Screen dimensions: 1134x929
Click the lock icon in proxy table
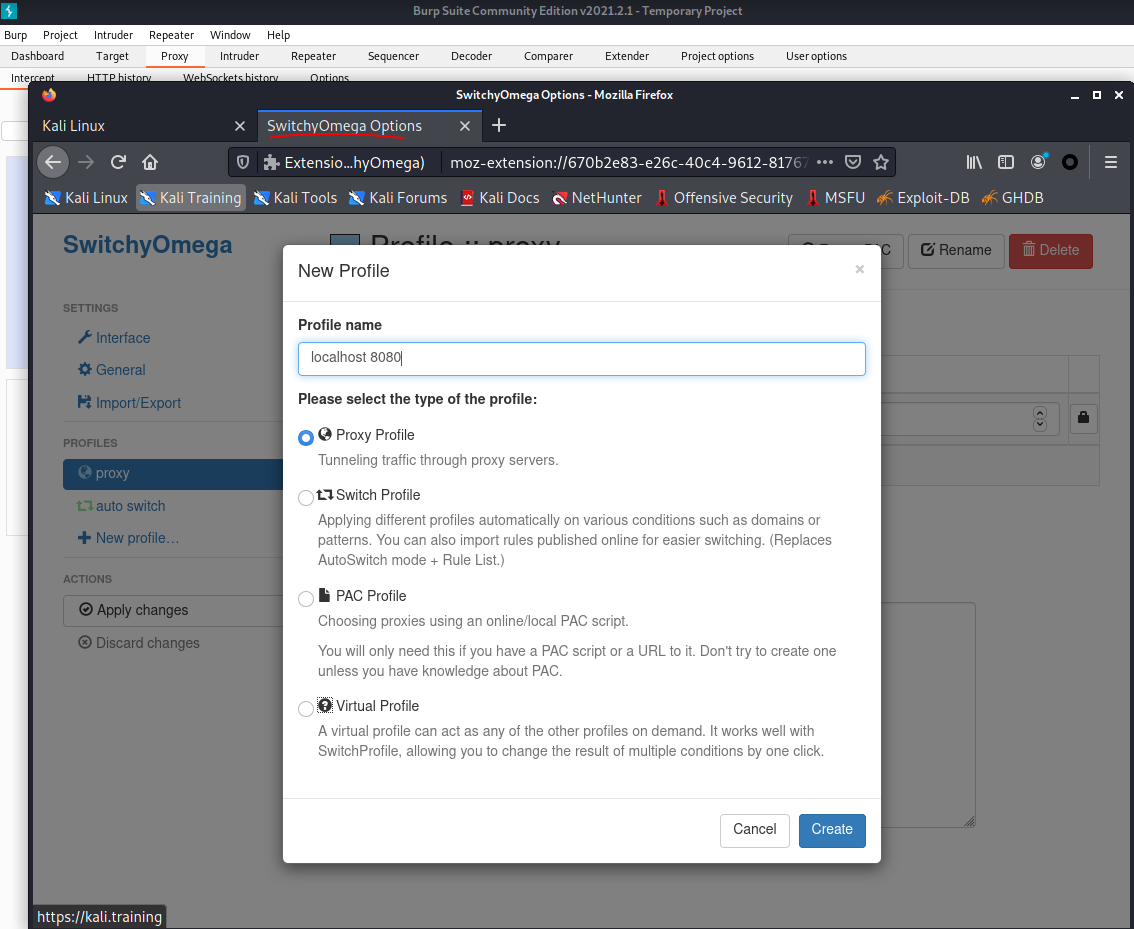pos(1083,418)
